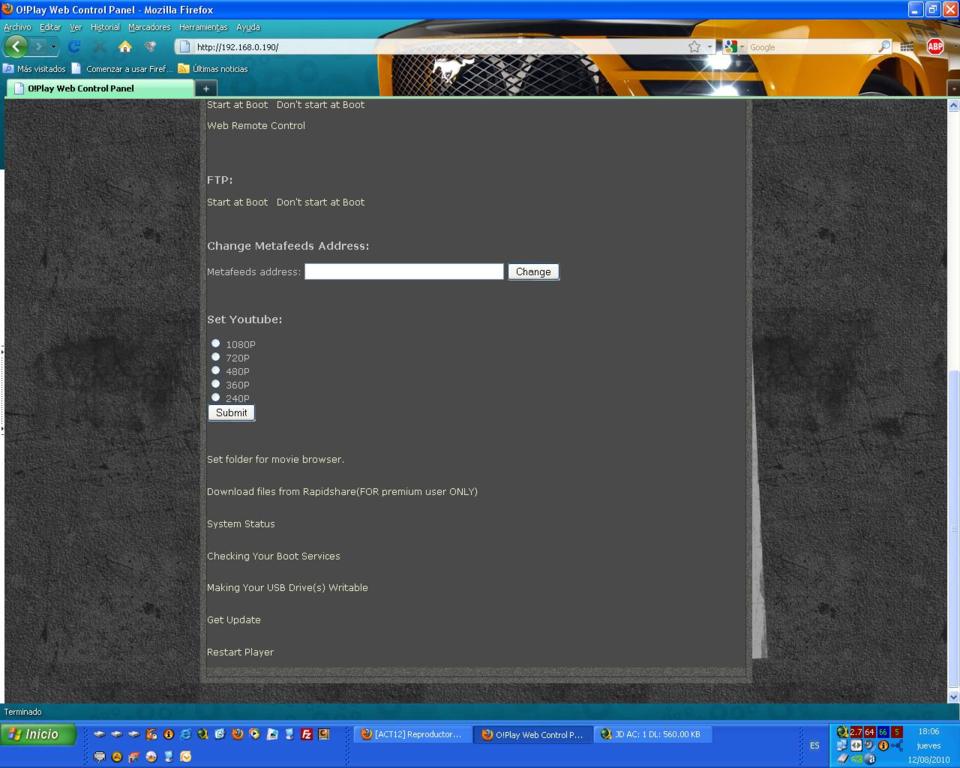Screen dimensions: 960x768
Task: Open the history dropdown next to Forward arrow
Action: pyautogui.click(x=54, y=47)
